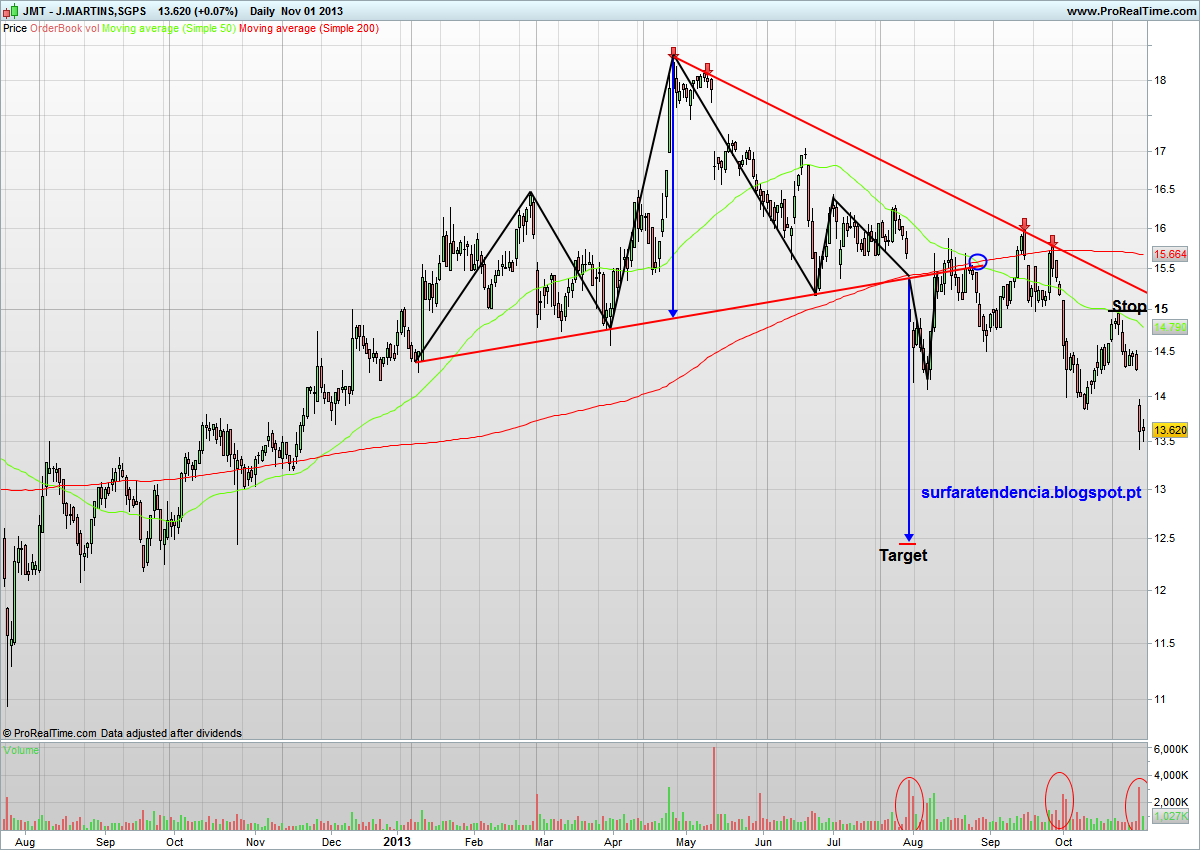
Task: Click the red arrow marker at the April peak
Action: [674, 53]
